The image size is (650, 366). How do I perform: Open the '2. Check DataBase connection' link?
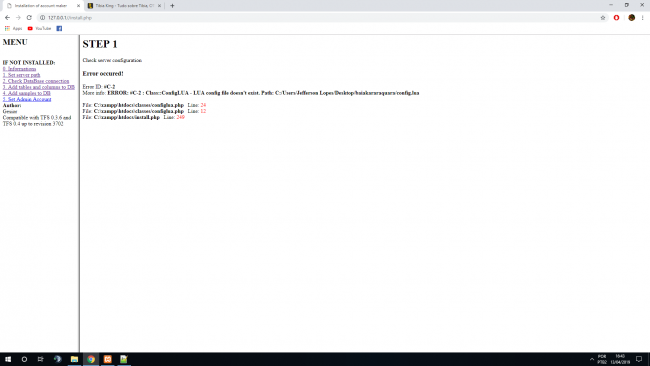(x=36, y=81)
